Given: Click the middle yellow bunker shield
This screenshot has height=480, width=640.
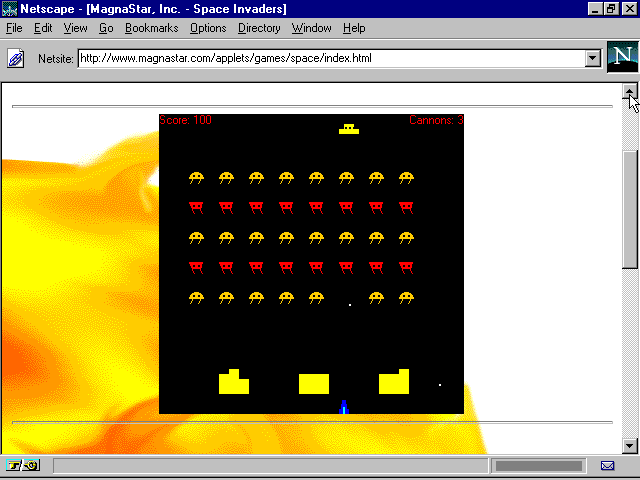Looking at the screenshot, I should point(314,383).
